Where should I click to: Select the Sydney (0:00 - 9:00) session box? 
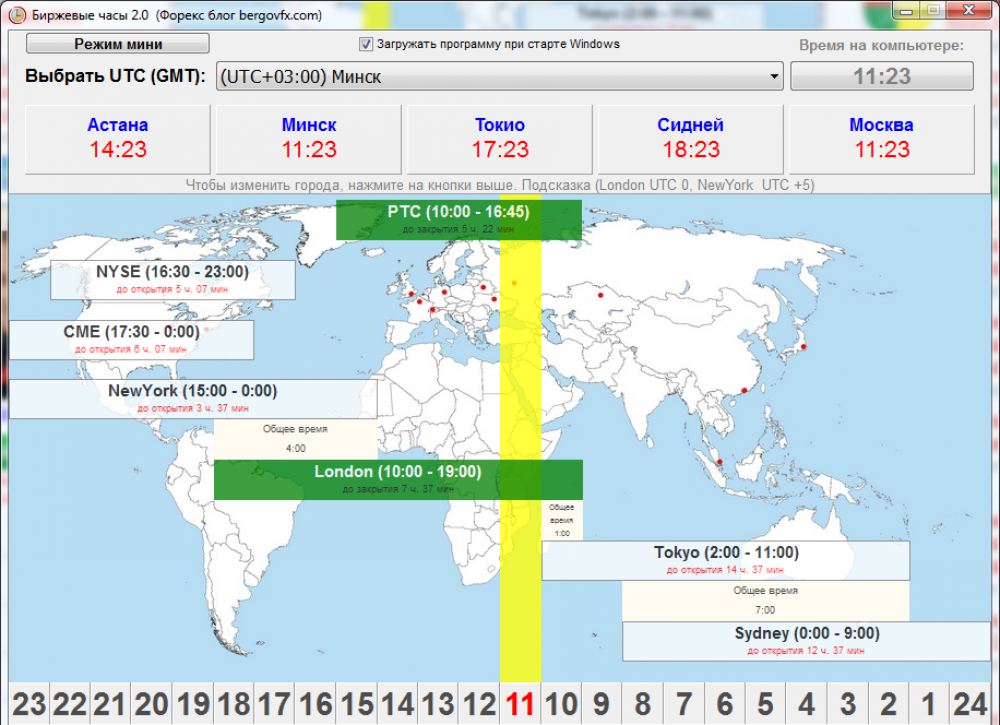(x=807, y=641)
